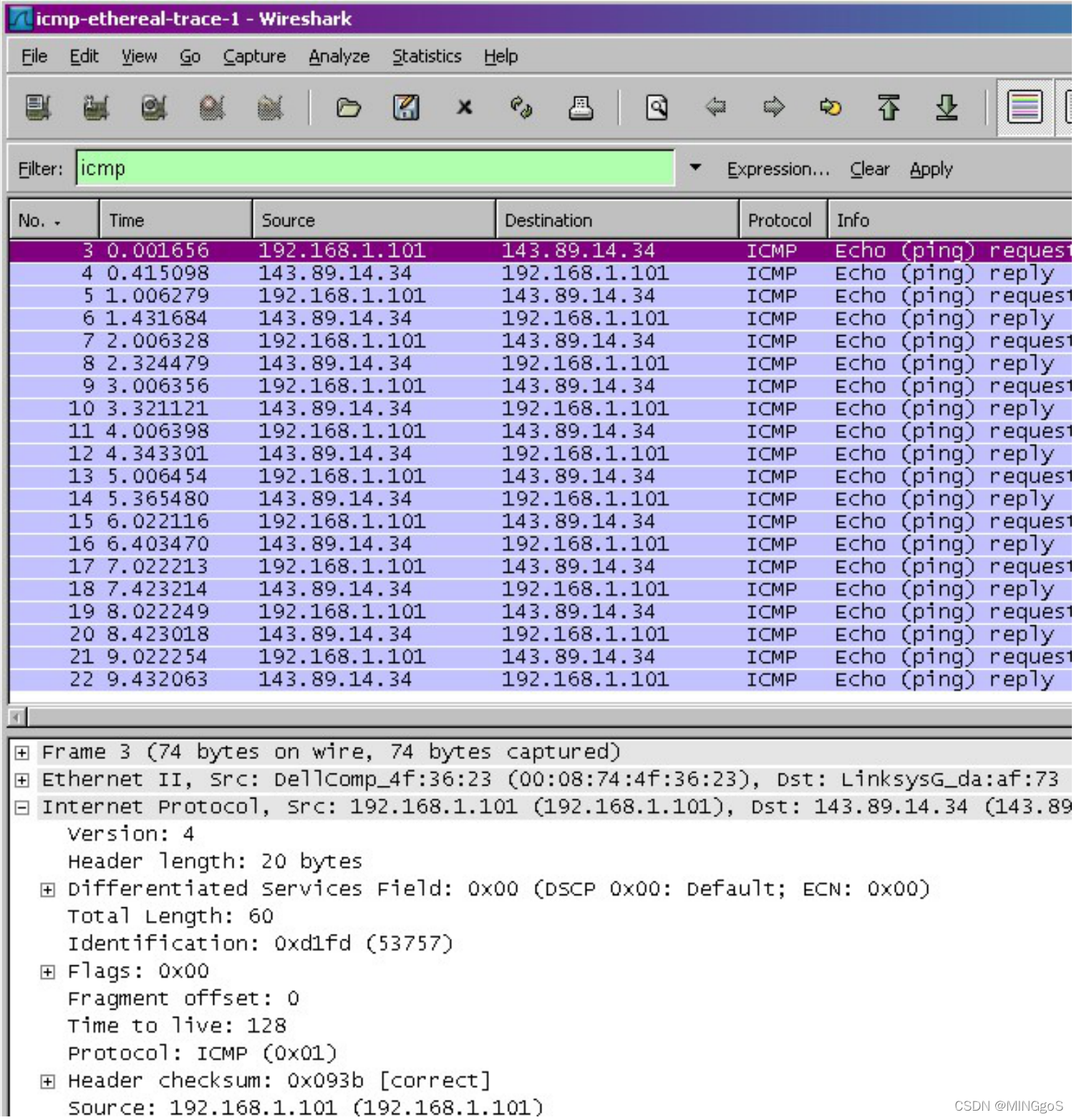Open the Help menu

pyautogui.click(x=500, y=56)
